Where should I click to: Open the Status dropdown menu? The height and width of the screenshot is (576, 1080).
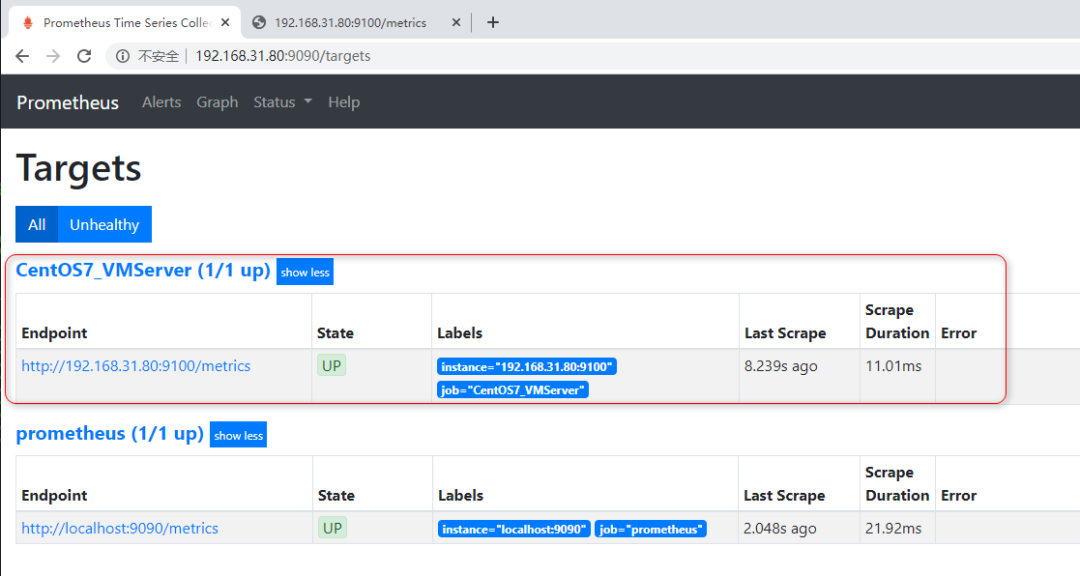click(x=282, y=102)
